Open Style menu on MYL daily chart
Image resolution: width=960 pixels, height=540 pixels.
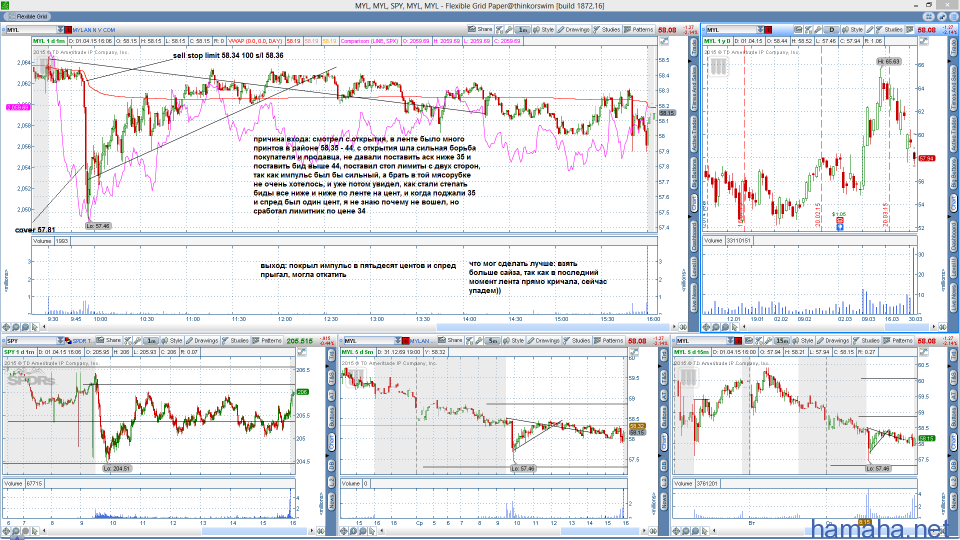click(853, 29)
